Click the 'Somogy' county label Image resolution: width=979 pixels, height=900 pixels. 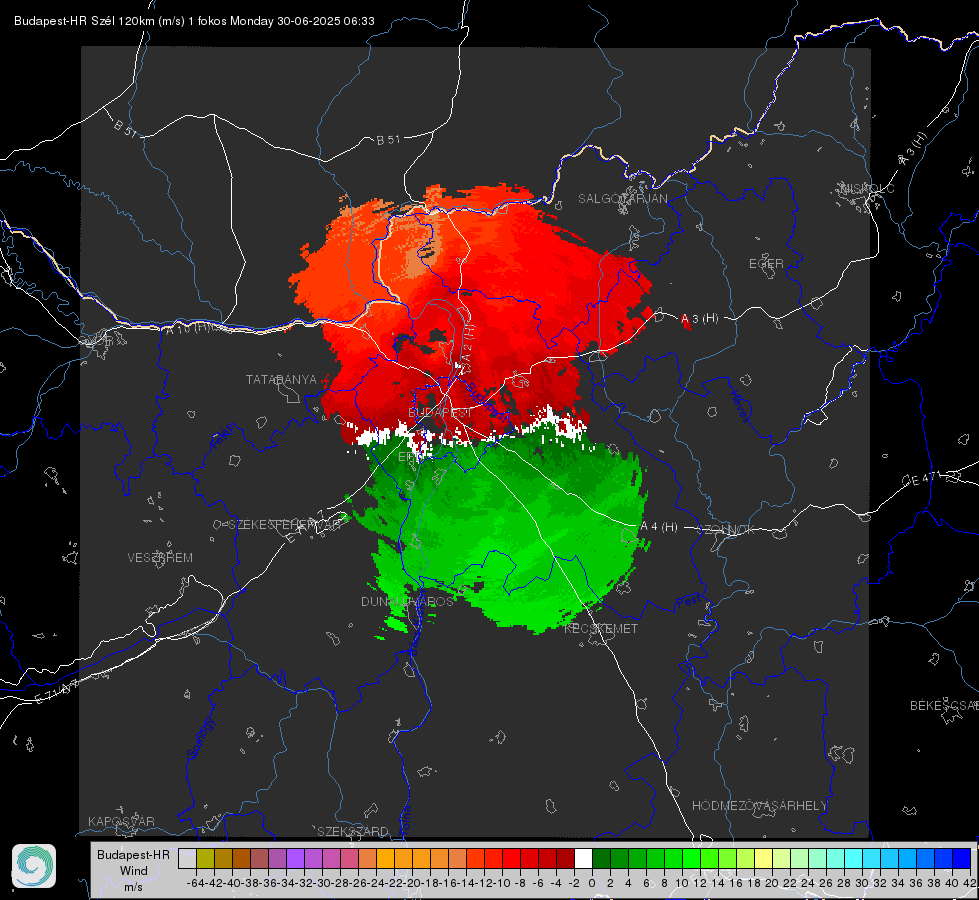200,738
